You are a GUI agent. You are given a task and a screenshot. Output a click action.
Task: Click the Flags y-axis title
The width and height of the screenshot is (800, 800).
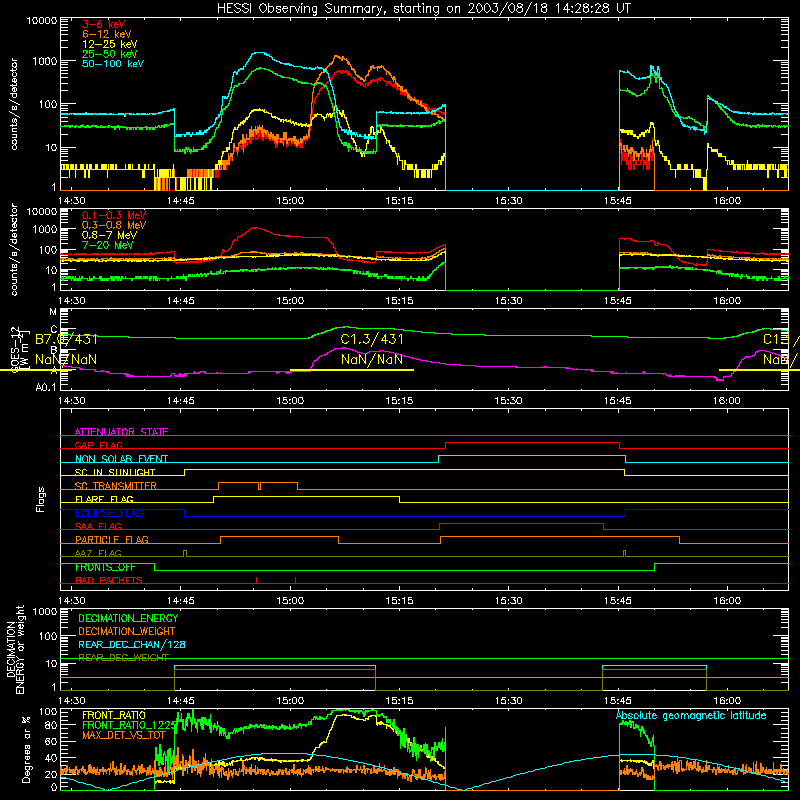click(41, 499)
